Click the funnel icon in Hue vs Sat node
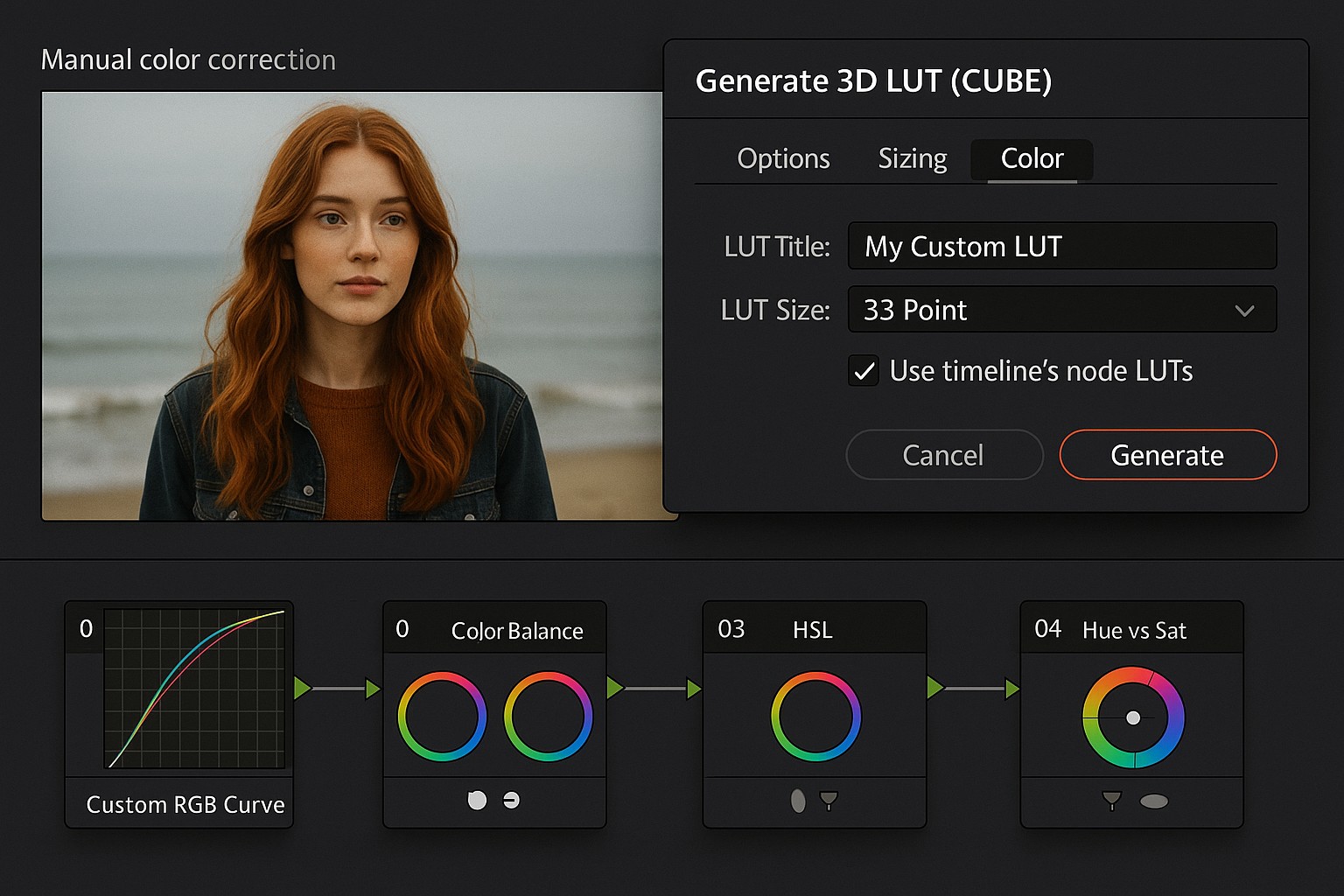The image size is (1344, 896). tap(1111, 800)
